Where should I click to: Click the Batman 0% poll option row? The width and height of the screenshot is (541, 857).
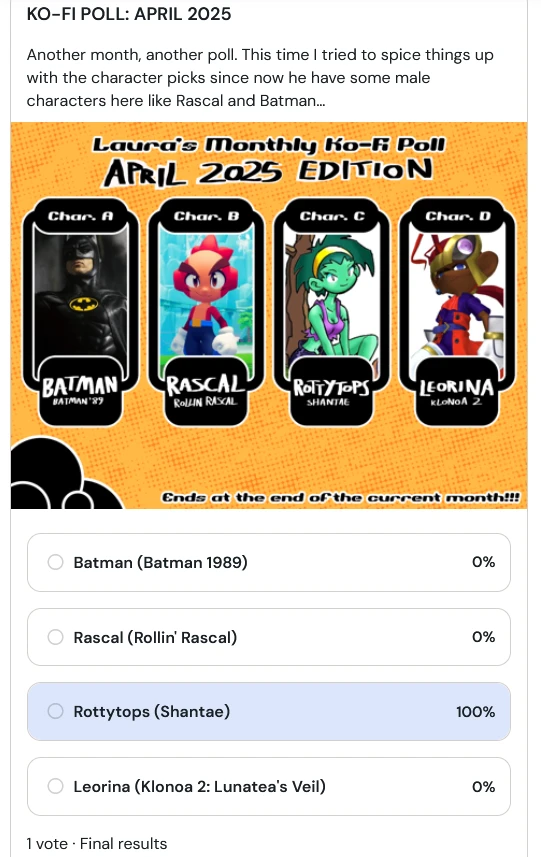(269, 562)
